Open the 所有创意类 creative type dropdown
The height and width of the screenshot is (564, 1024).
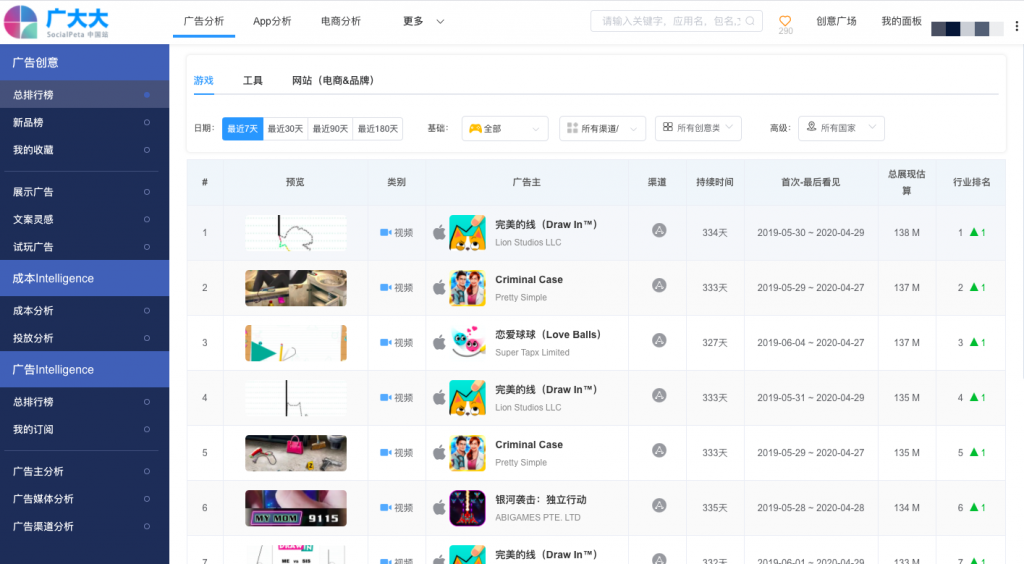click(698, 128)
